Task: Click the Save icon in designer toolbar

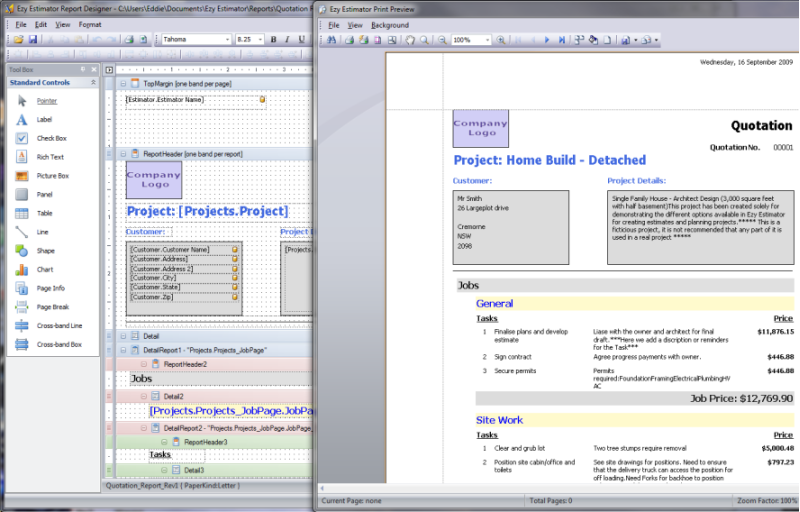Action: 33,39
